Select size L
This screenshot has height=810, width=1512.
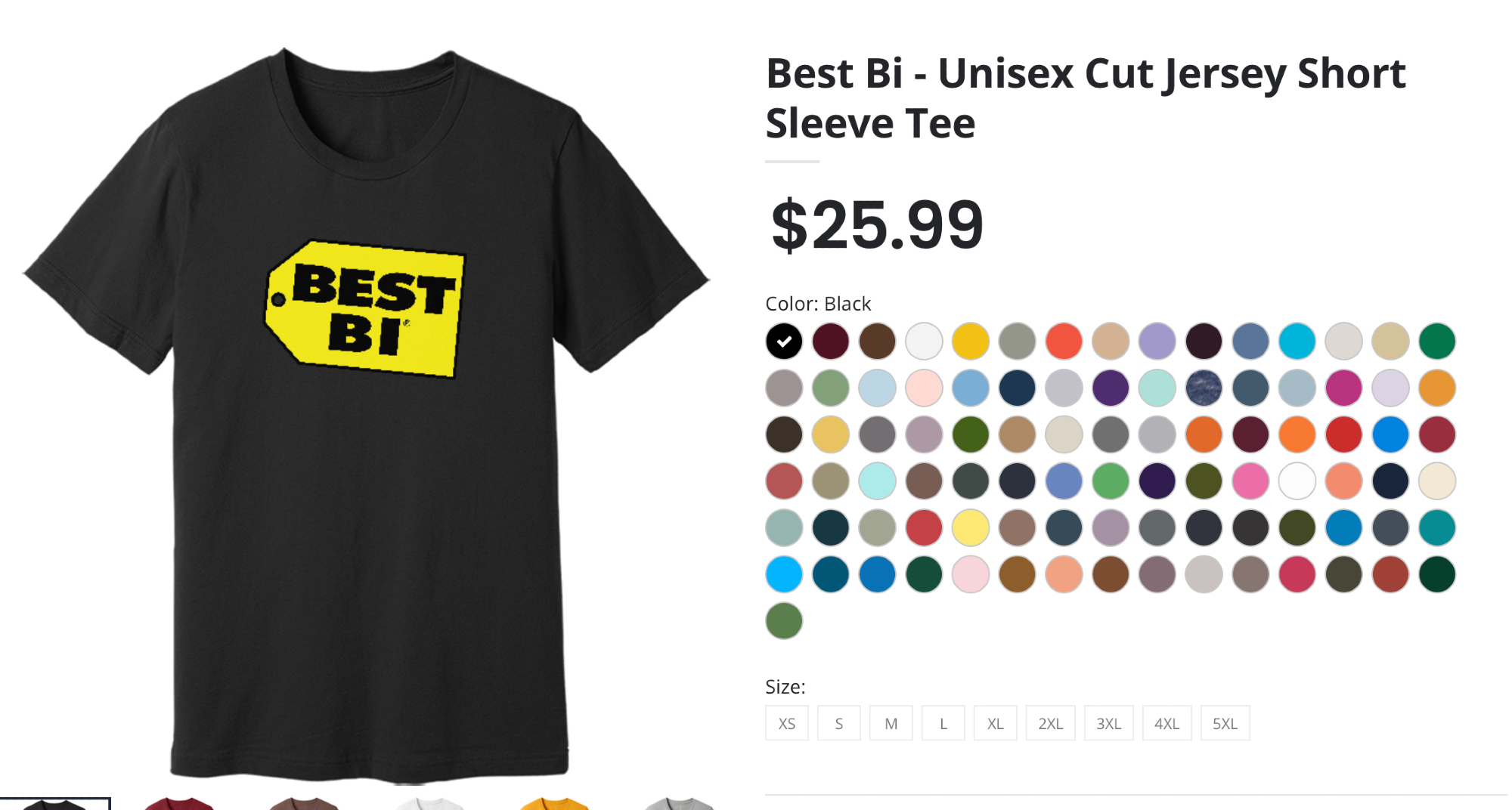pyautogui.click(x=943, y=723)
